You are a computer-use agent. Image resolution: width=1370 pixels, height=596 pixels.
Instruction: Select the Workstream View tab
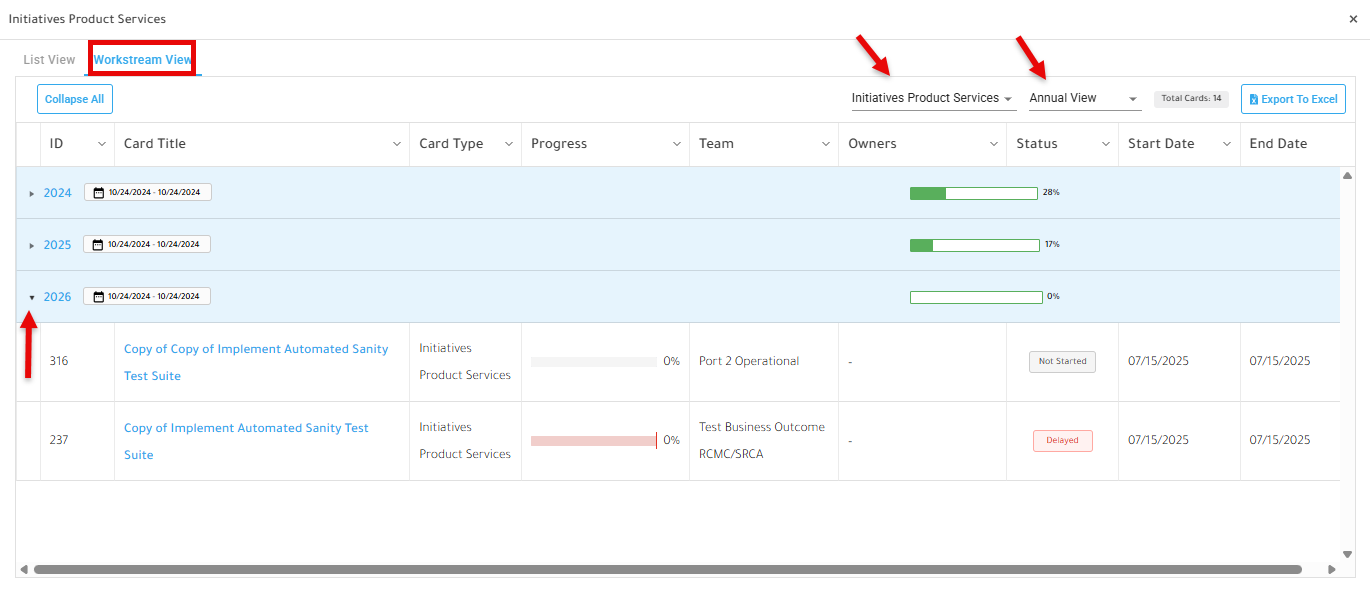tap(143, 60)
